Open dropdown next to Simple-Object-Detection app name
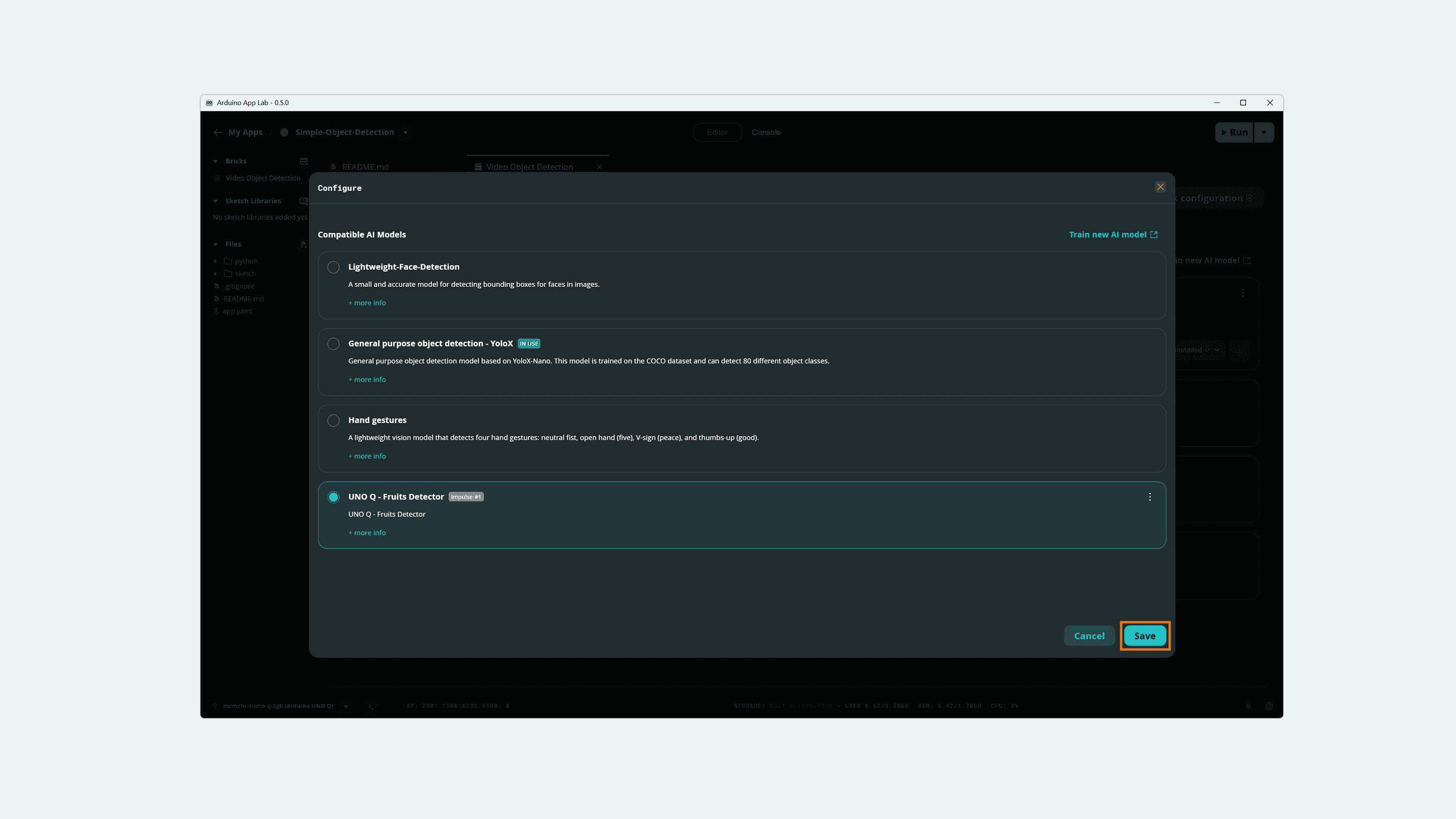Screen dimensions: 1456x819 405,132
